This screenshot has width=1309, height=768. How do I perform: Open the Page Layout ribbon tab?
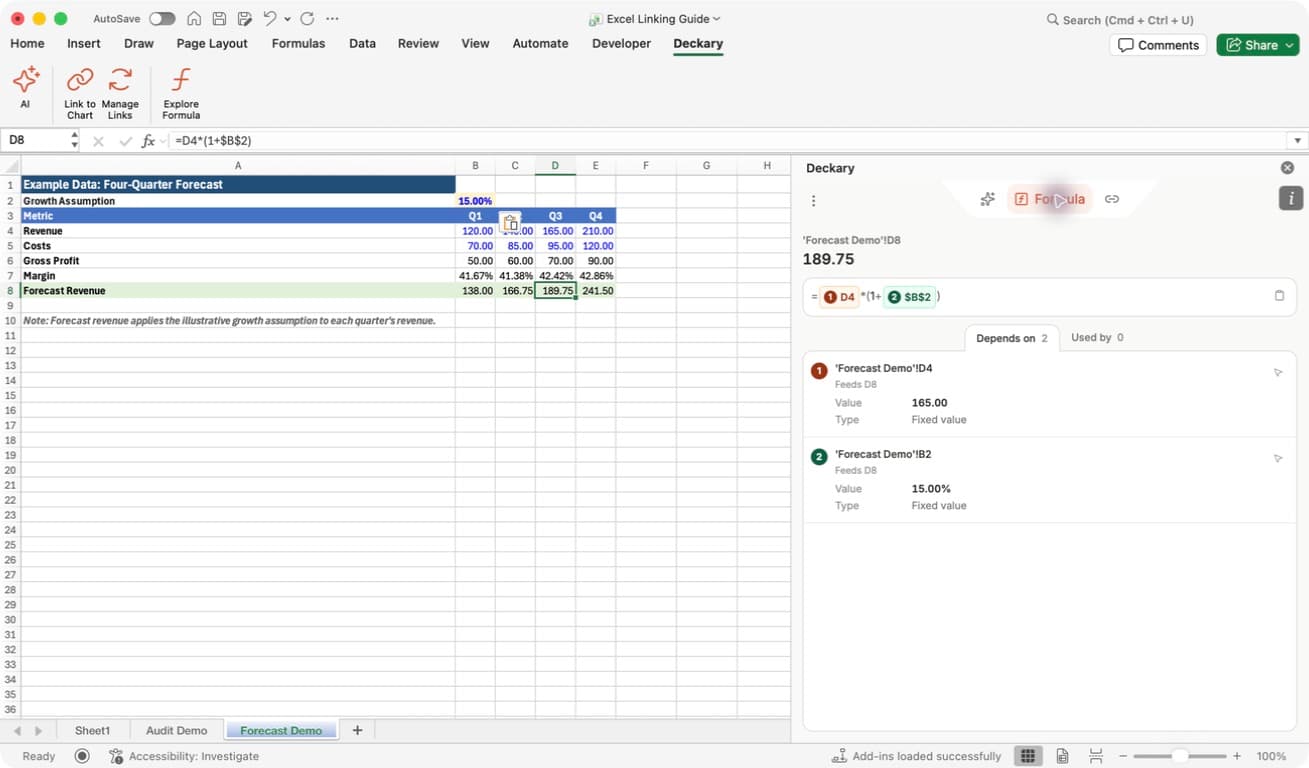(212, 44)
